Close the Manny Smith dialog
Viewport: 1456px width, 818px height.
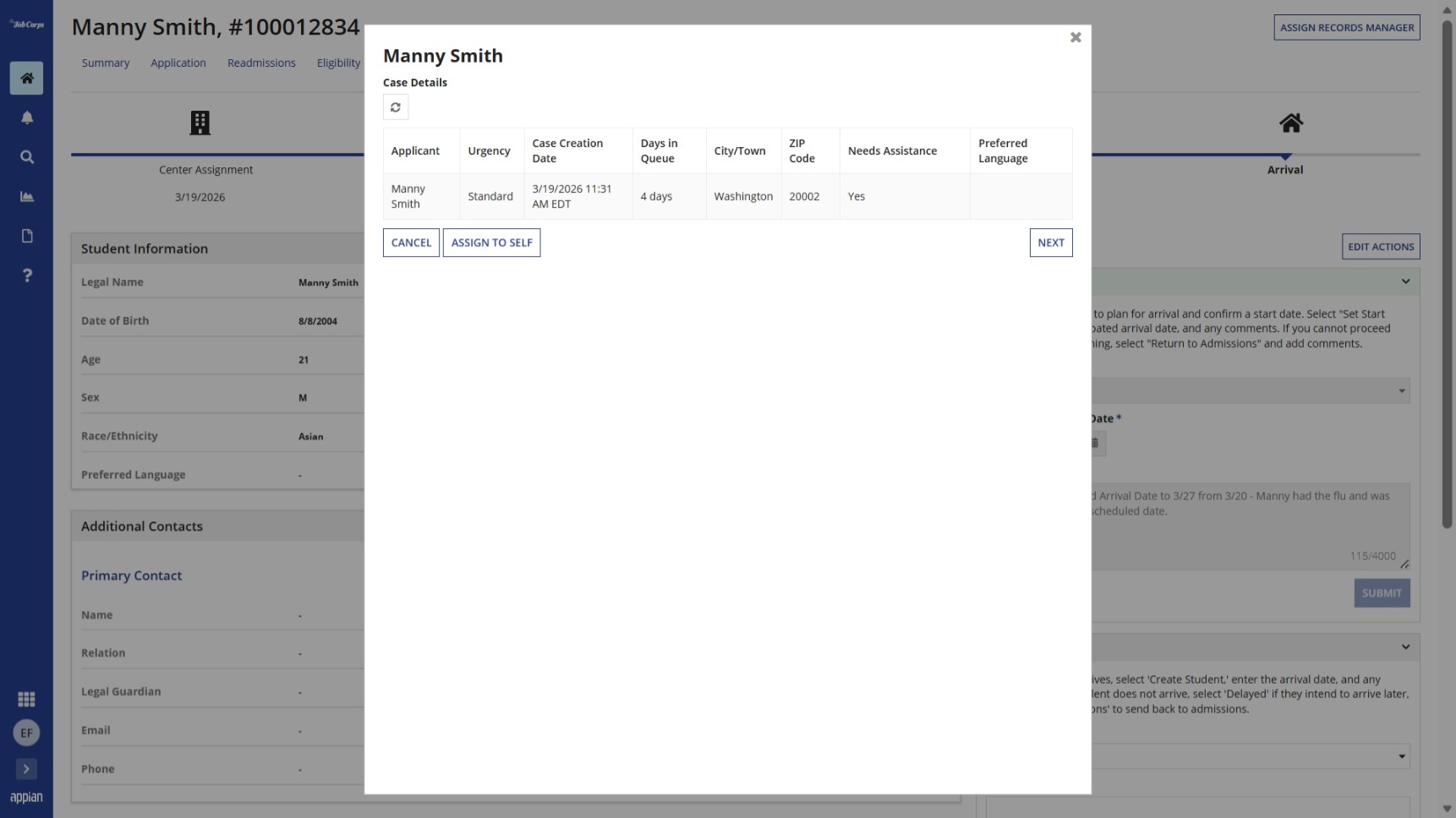pos(1076,37)
